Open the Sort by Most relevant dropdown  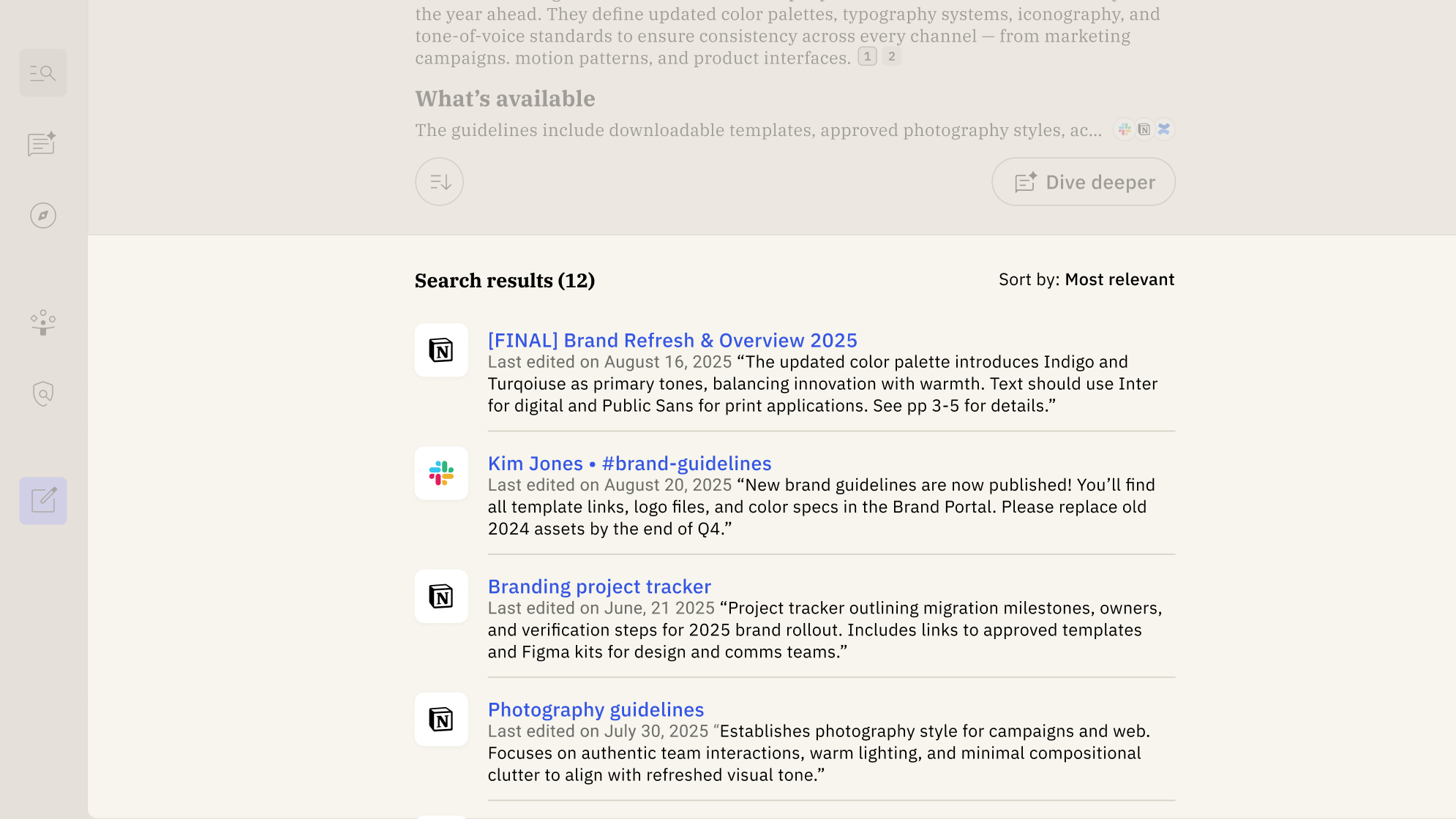[x=1086, y=279]
